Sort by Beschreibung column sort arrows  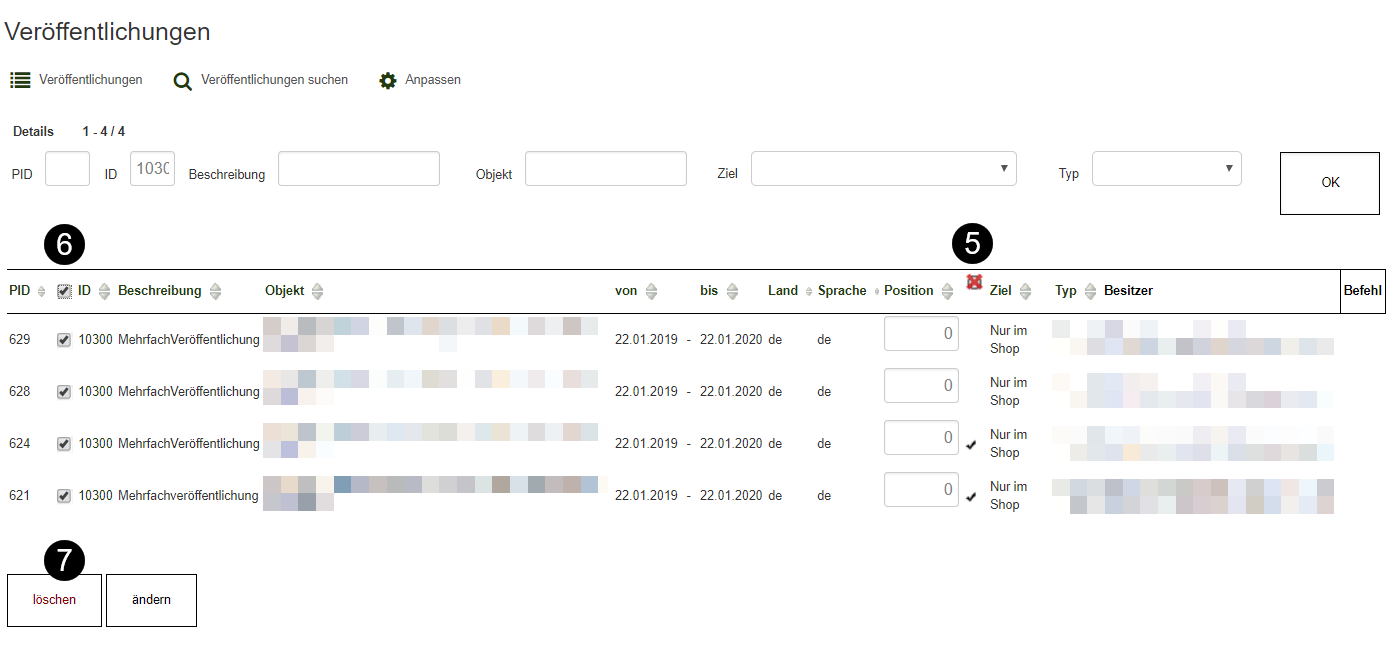(x=215, y=291)
